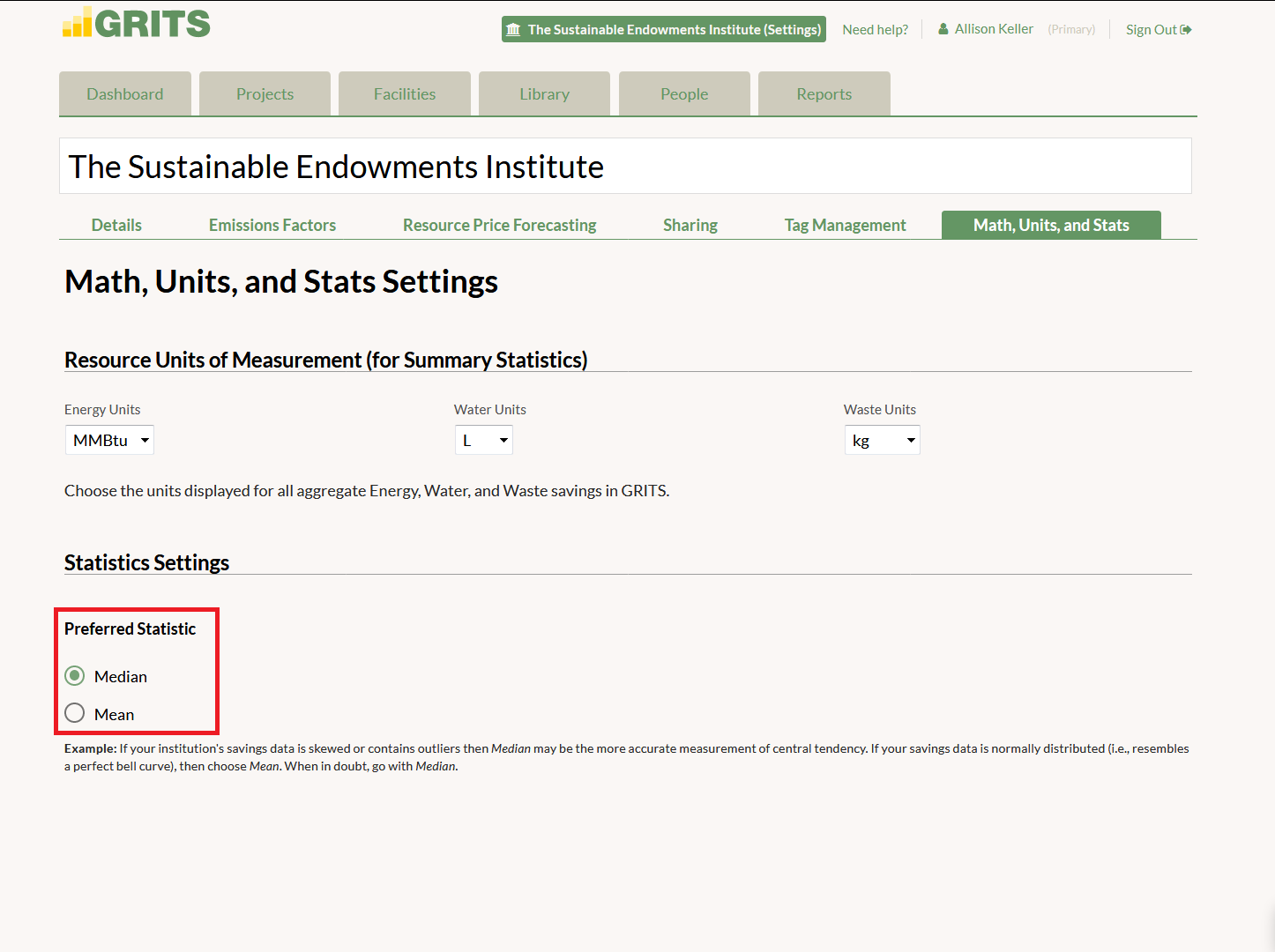Switch to the Library tab
1275x952 pixels.
coord(544,93)
